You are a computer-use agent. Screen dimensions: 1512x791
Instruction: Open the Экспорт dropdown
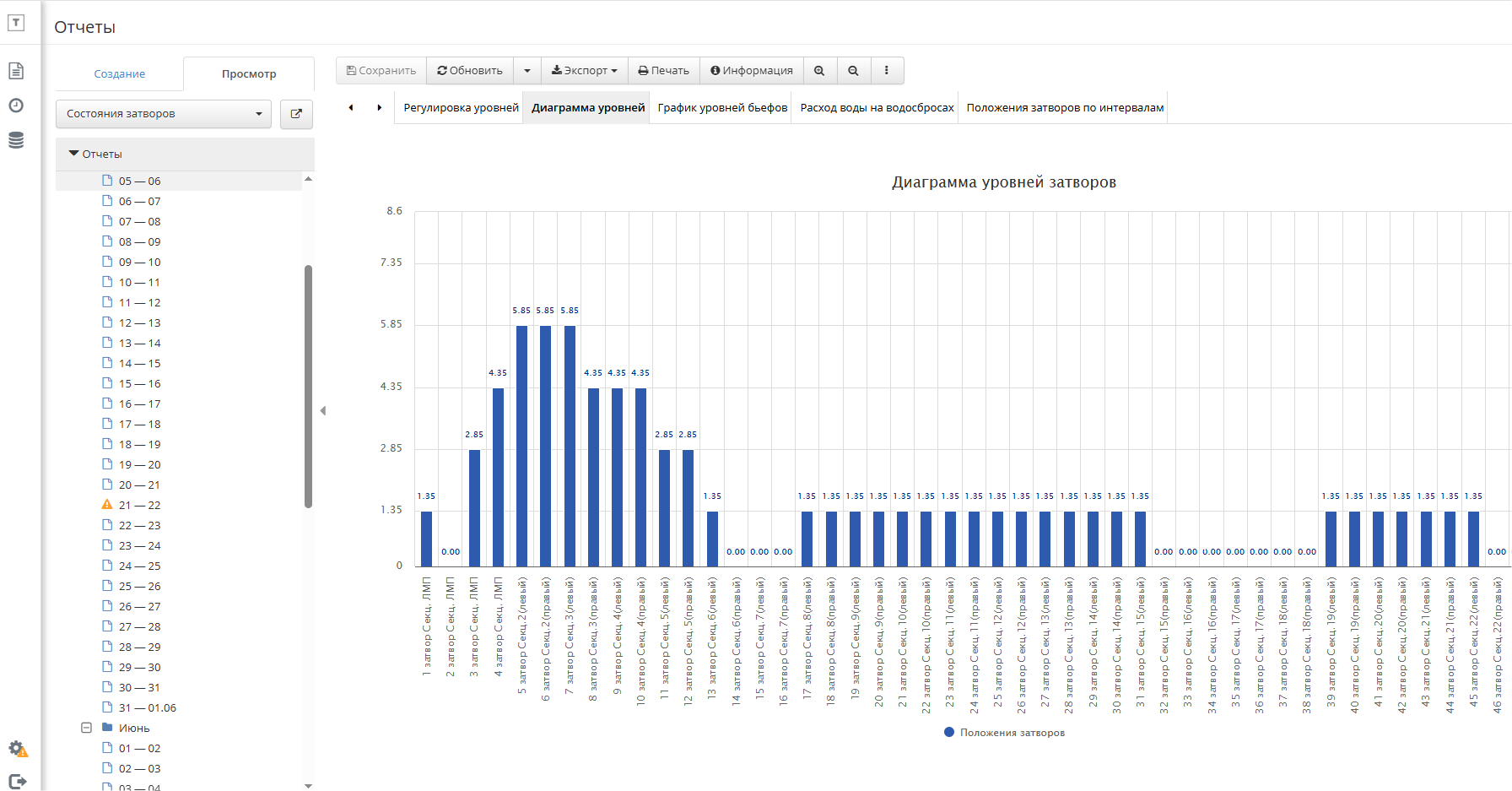[x=584, y=71]
